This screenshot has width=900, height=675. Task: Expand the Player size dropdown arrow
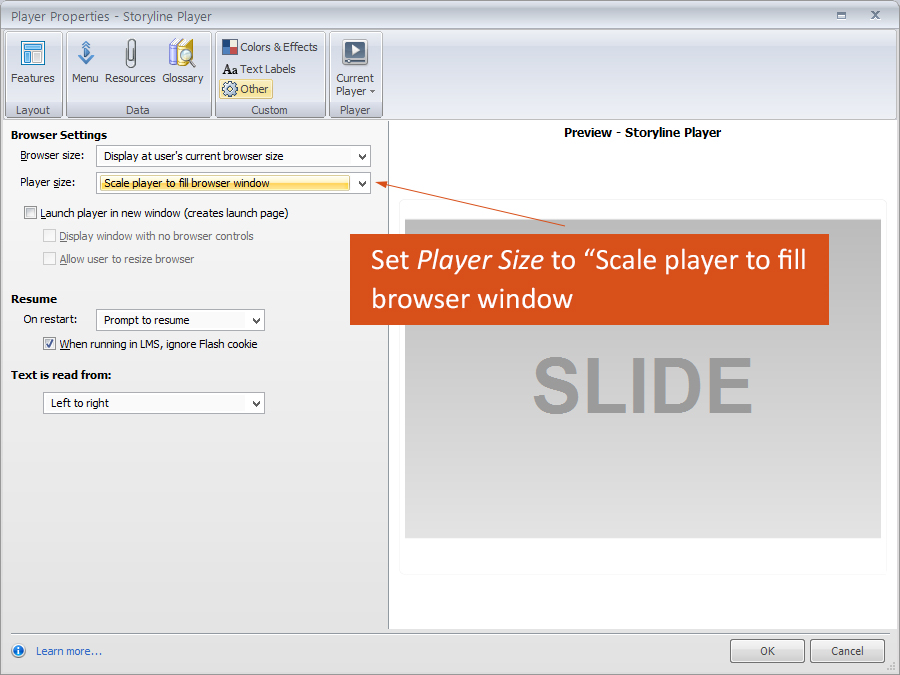point(362,184)
